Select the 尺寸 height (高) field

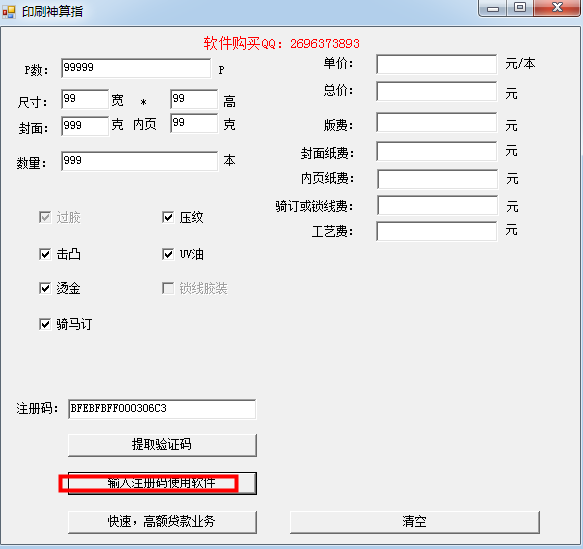coord(194,99)
